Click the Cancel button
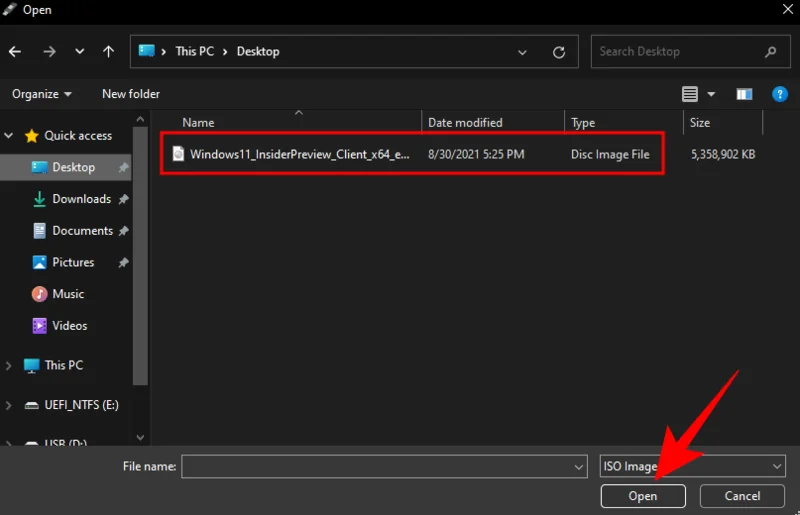Viewport: 800px width, 515px height. pos(742,496)
